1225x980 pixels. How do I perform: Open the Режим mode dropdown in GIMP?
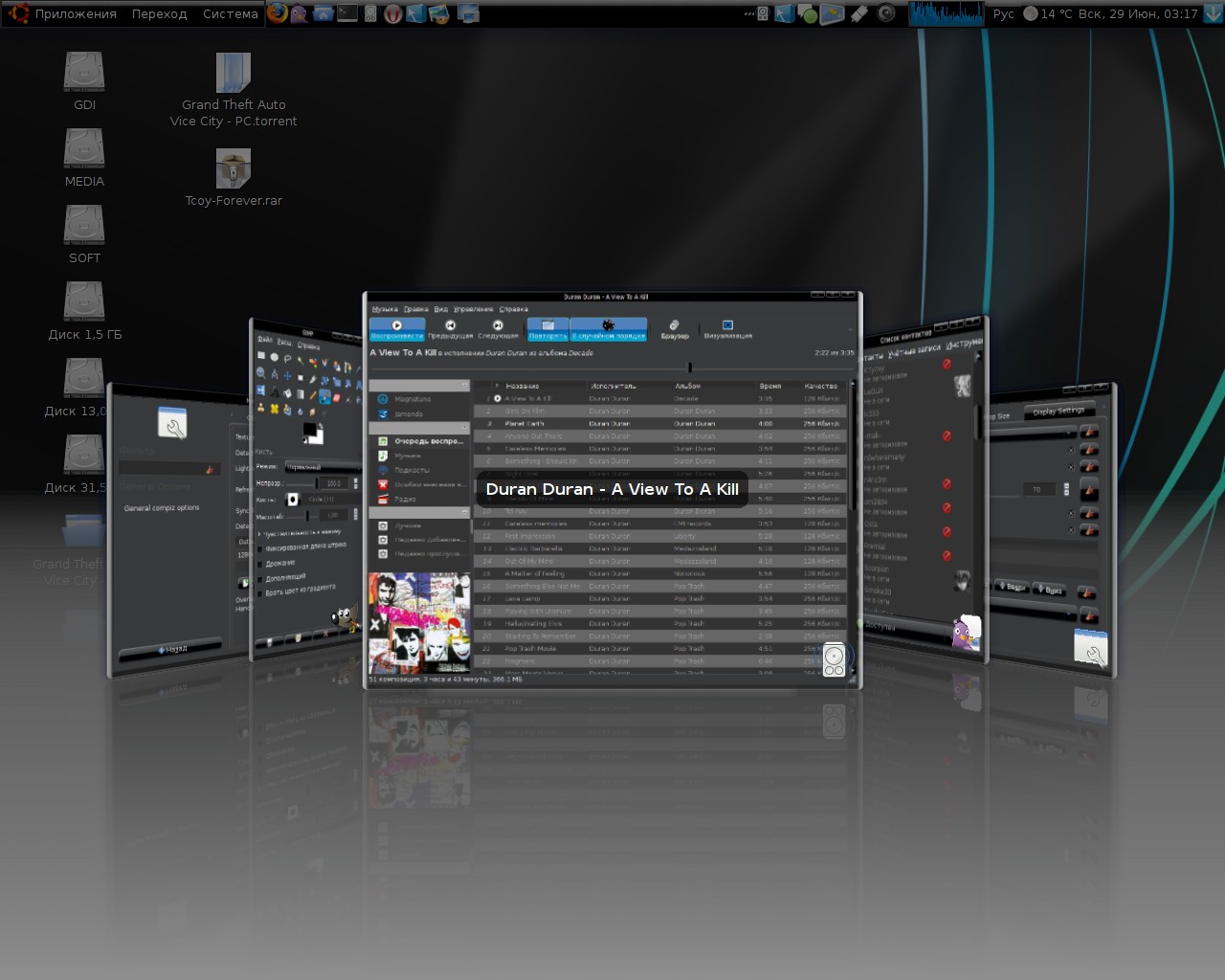coord(323,467)
